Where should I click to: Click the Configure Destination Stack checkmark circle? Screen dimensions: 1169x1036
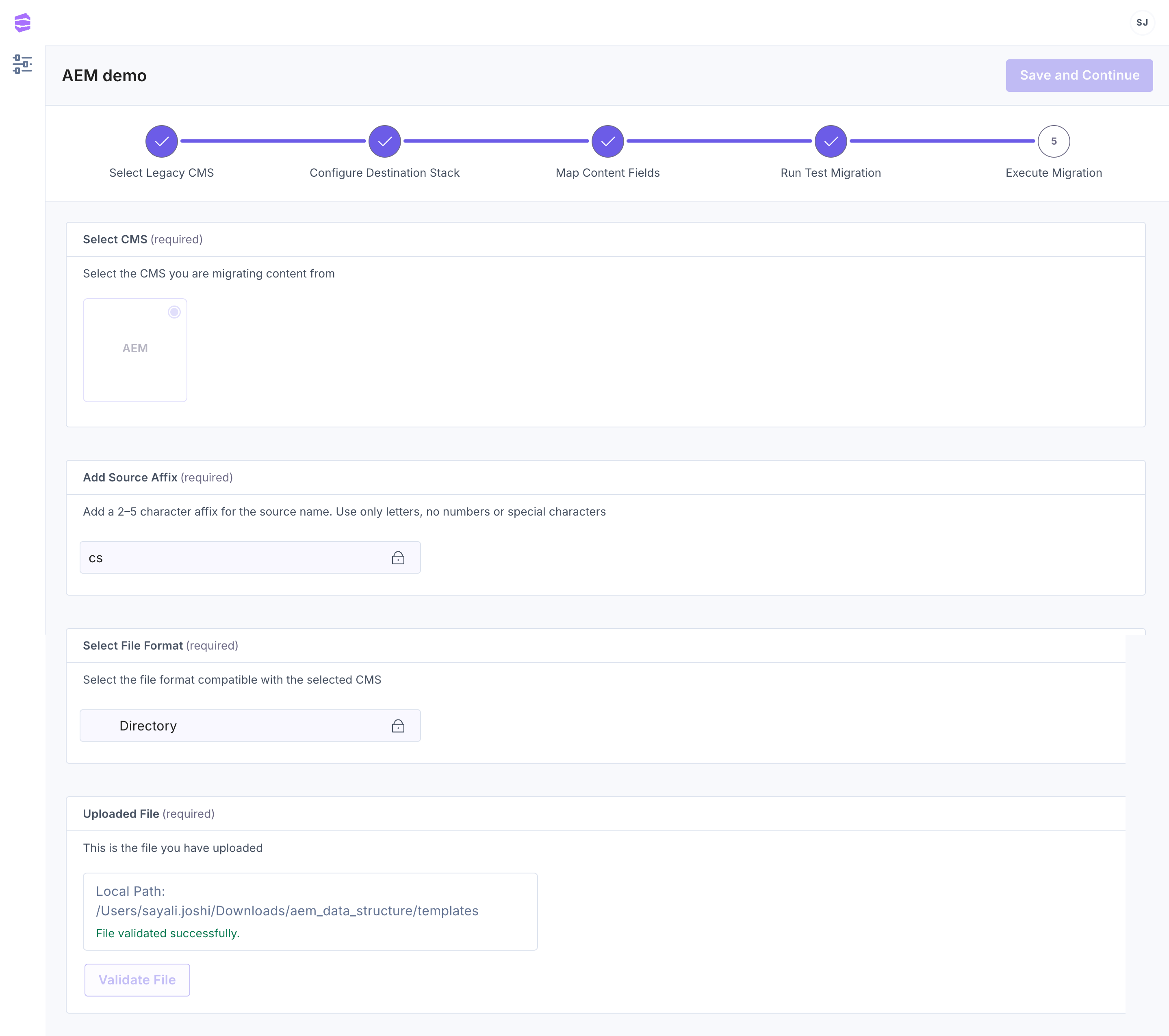click(x=384, y=141)
